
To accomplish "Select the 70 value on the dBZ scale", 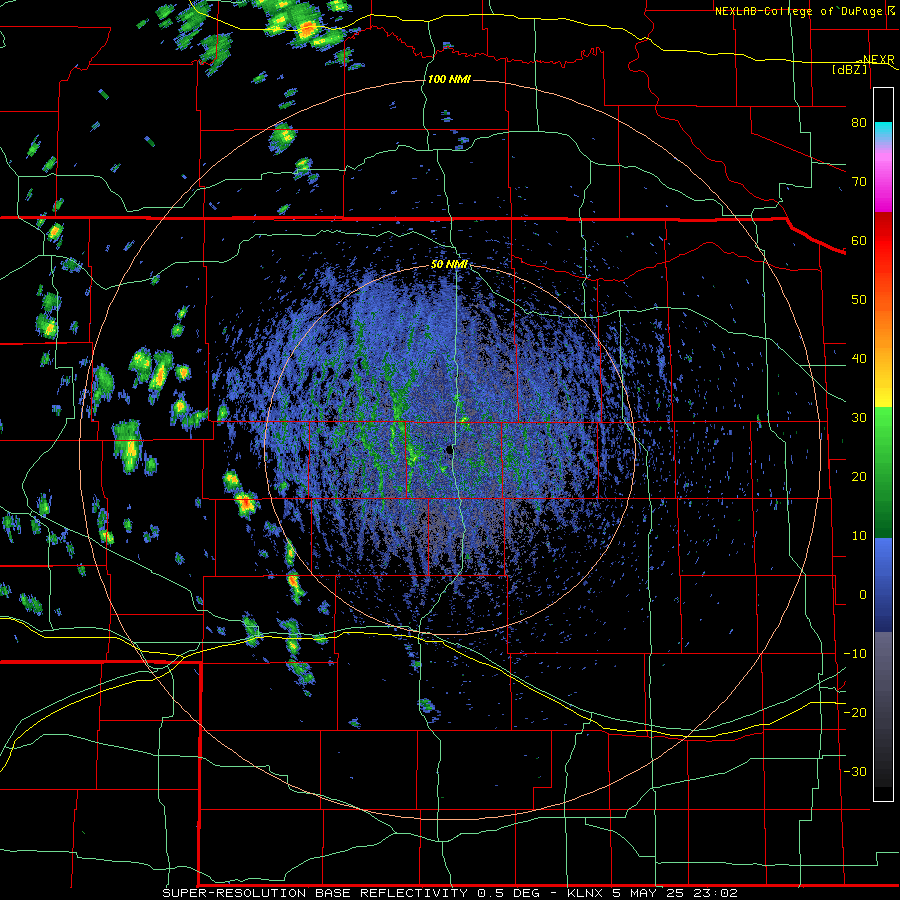I will pyautogui.click(x=859, y=182).
